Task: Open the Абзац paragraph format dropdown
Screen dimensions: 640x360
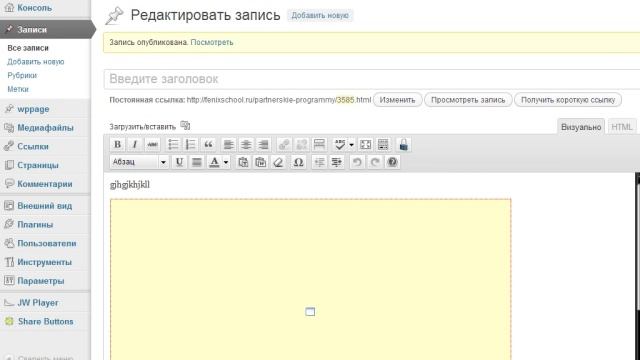Action: pyautogui.click(x=139, y=162)
